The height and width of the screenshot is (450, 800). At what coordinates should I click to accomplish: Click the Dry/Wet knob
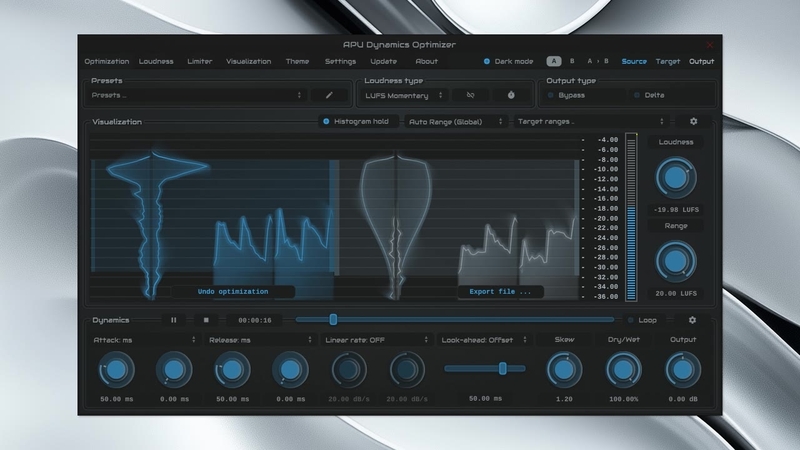pos(623,369)
